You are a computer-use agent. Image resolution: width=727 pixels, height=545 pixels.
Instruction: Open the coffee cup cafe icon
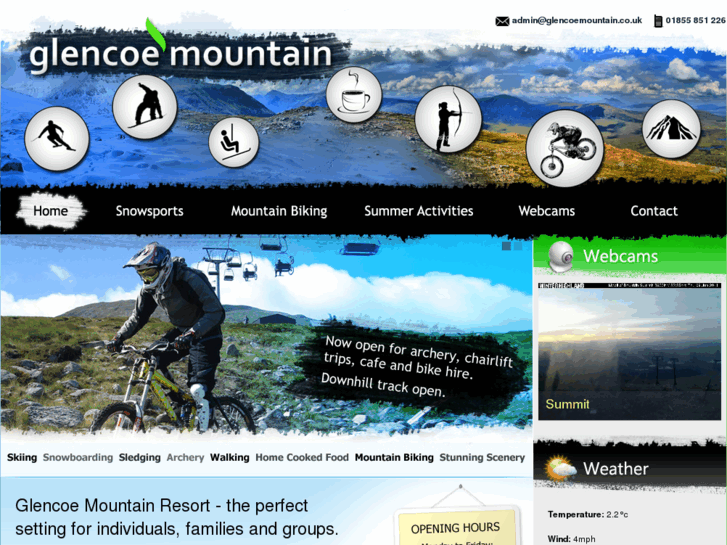[354, 95]
